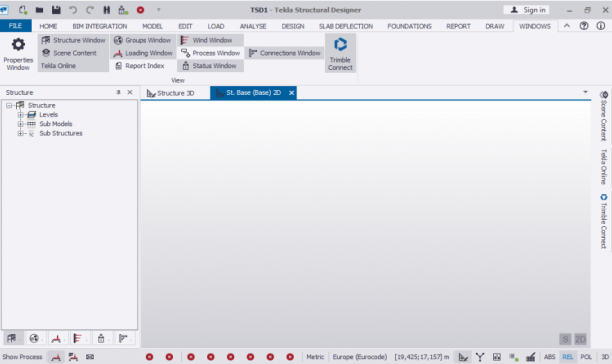
Task: Click the Information circle icon beside Help
Action: coord(601,26)
